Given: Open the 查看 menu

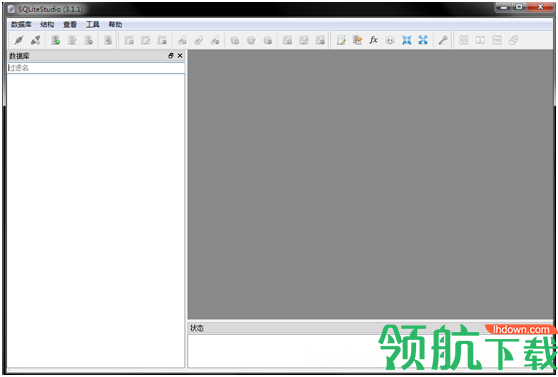Looking at the screenshot, I should tap(70, 25).
